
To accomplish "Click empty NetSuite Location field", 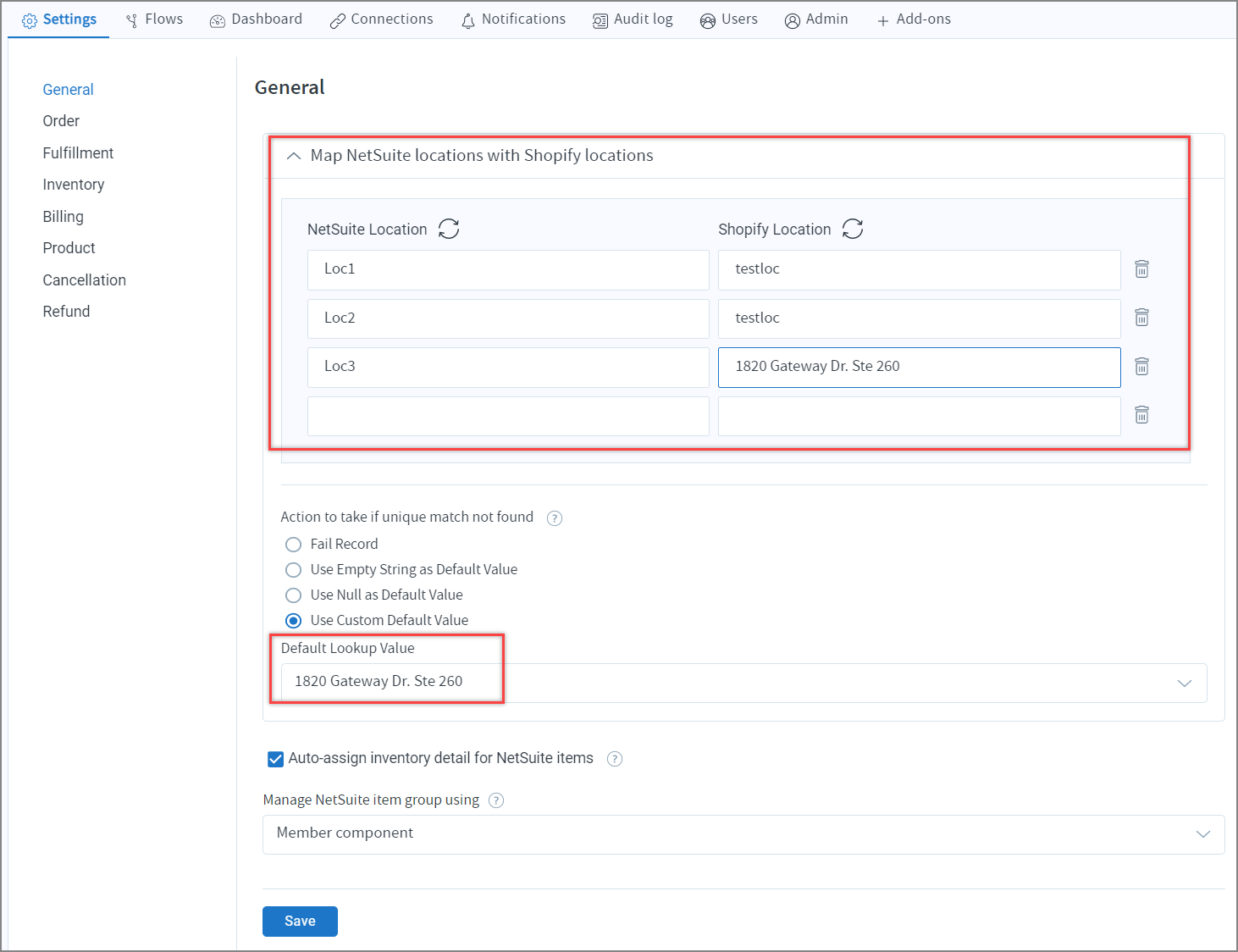I will coord(508,416).
